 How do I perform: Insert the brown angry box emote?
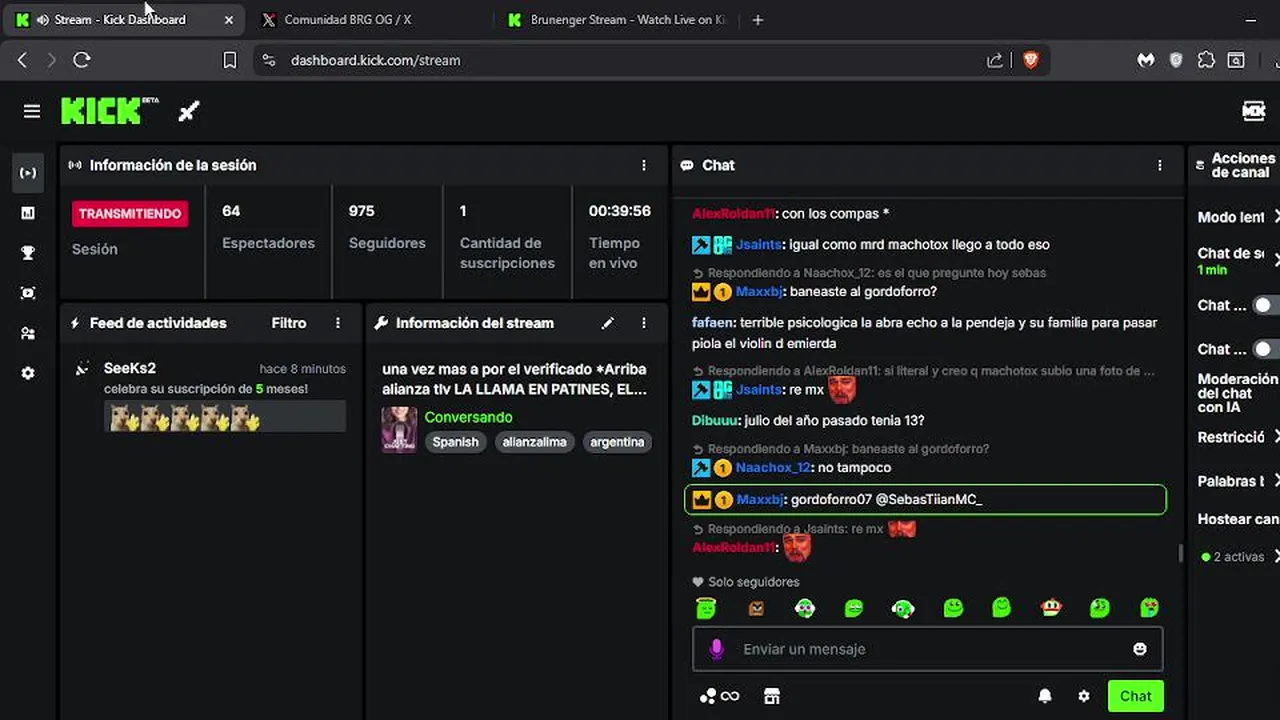coord(756,608)
